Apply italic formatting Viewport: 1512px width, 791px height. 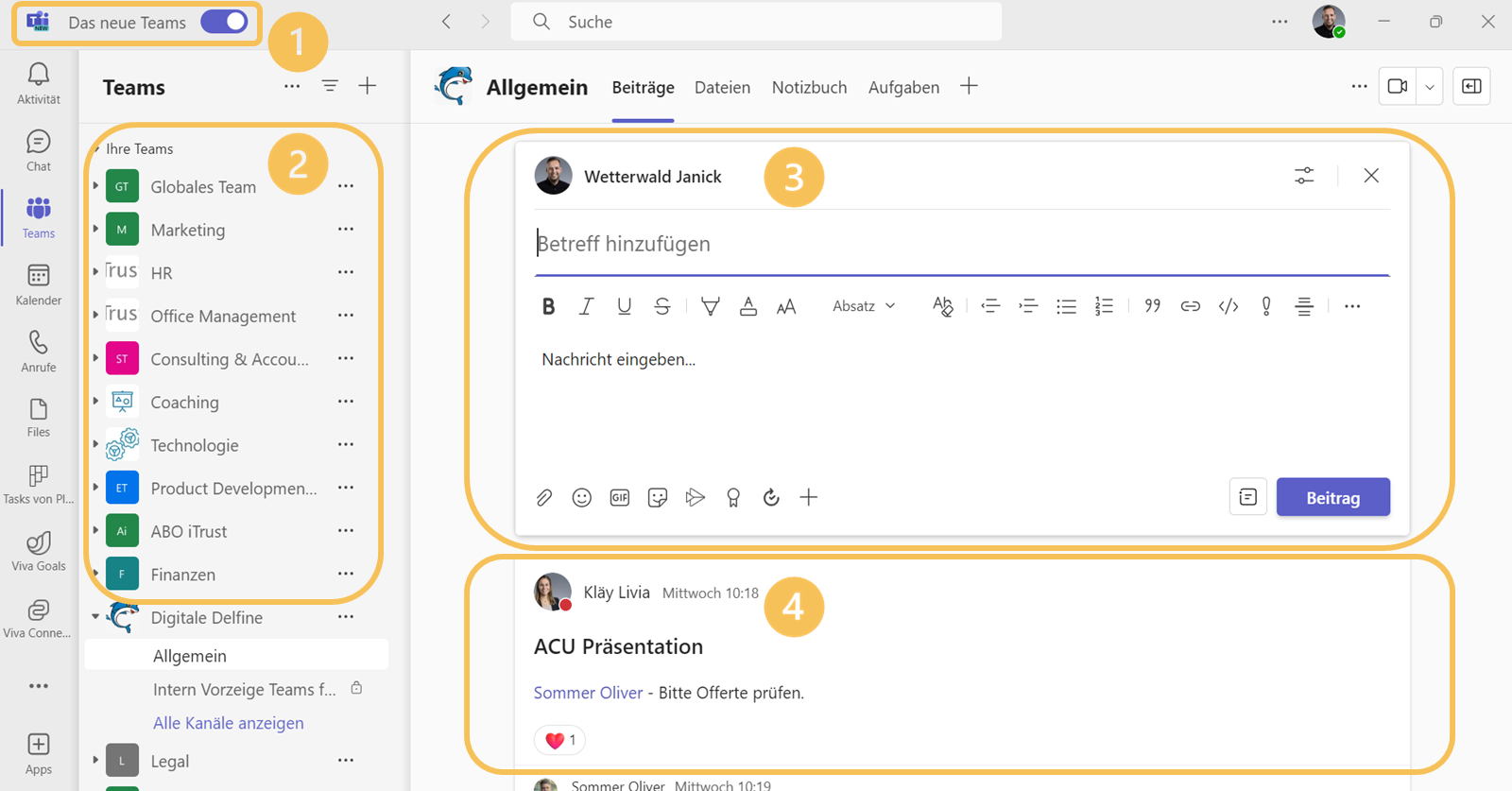pyautogui.click(x=586, y=306)
